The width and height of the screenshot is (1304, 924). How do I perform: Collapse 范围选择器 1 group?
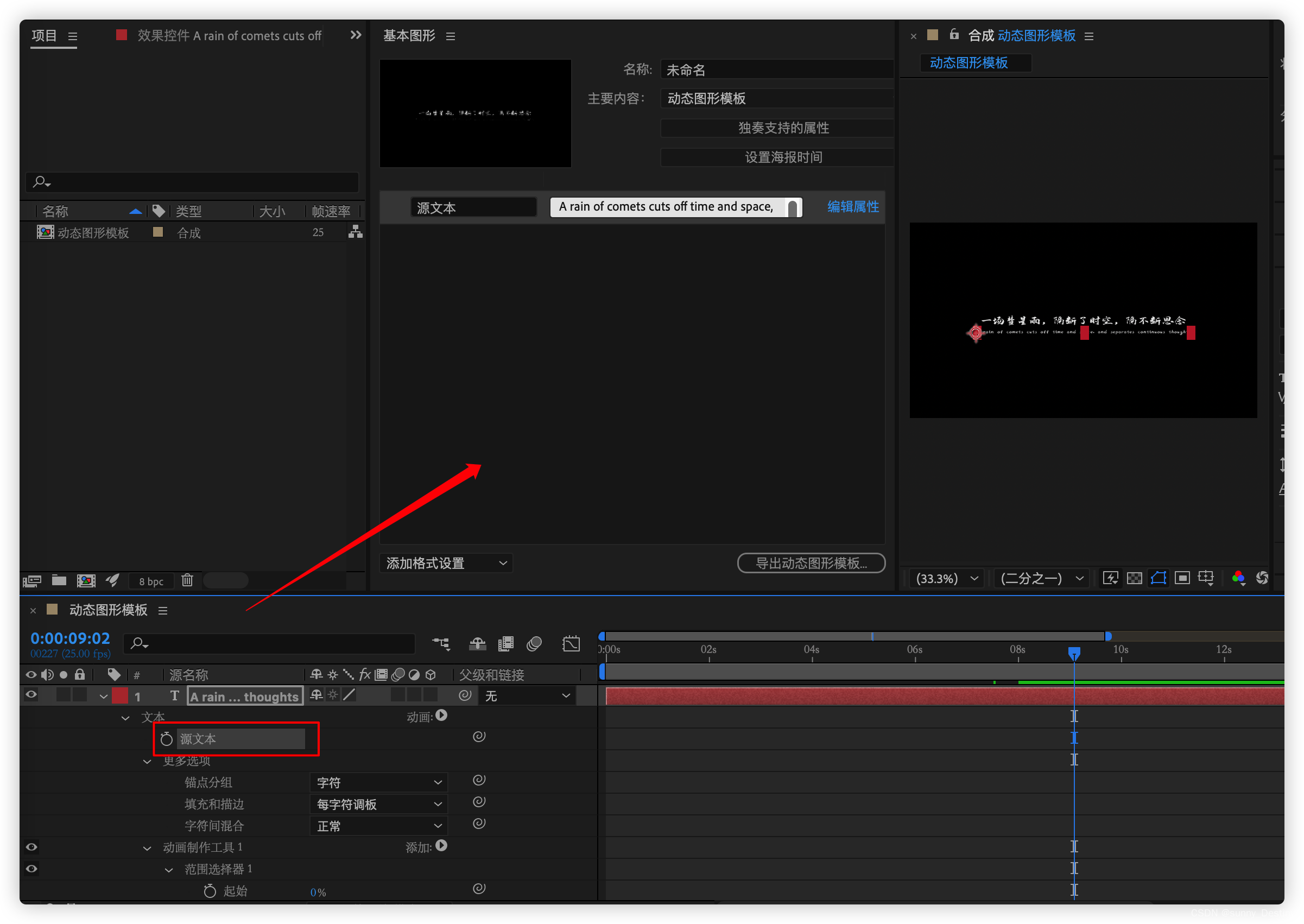[x=169, y=870]
